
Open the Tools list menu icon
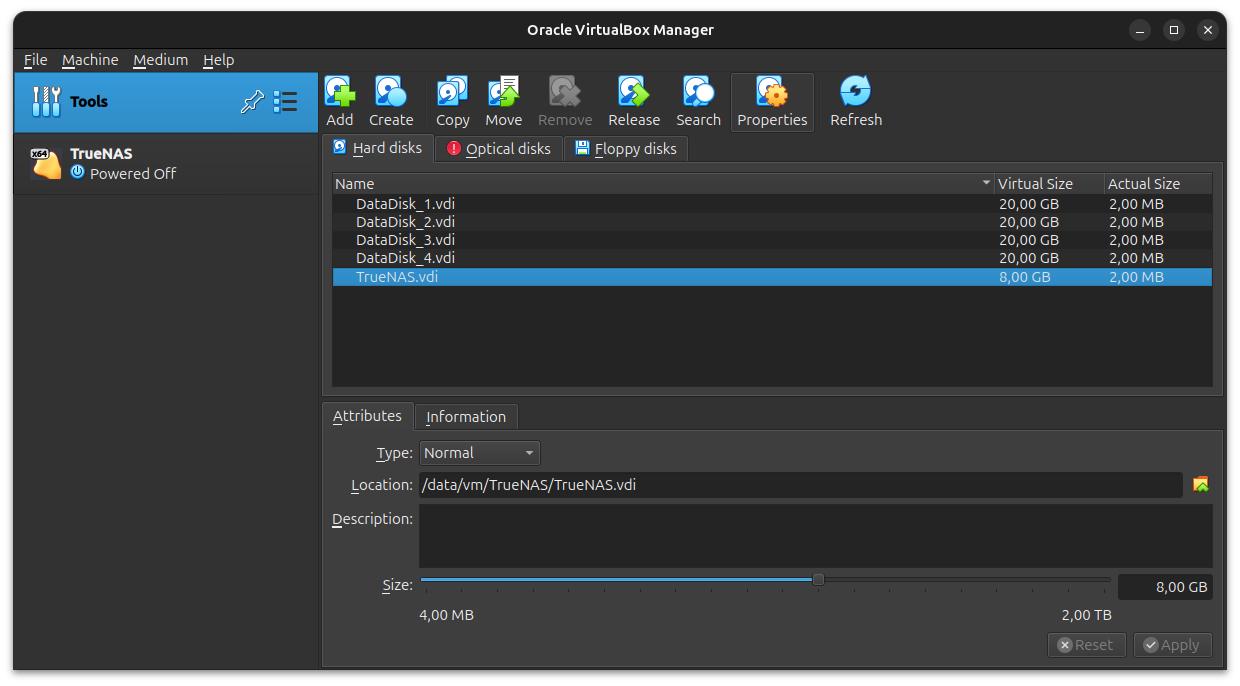coord(286,101)
